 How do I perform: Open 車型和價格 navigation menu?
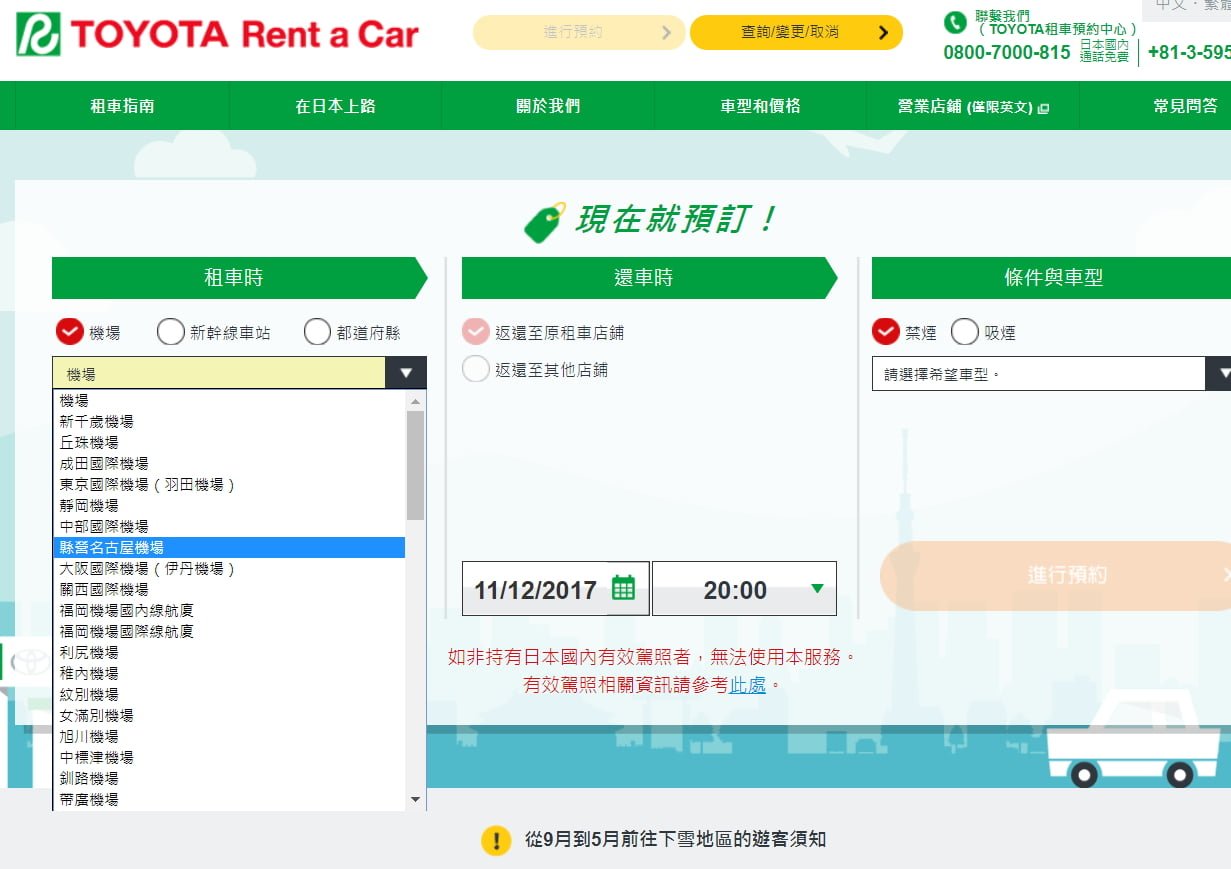pos(760,106)
